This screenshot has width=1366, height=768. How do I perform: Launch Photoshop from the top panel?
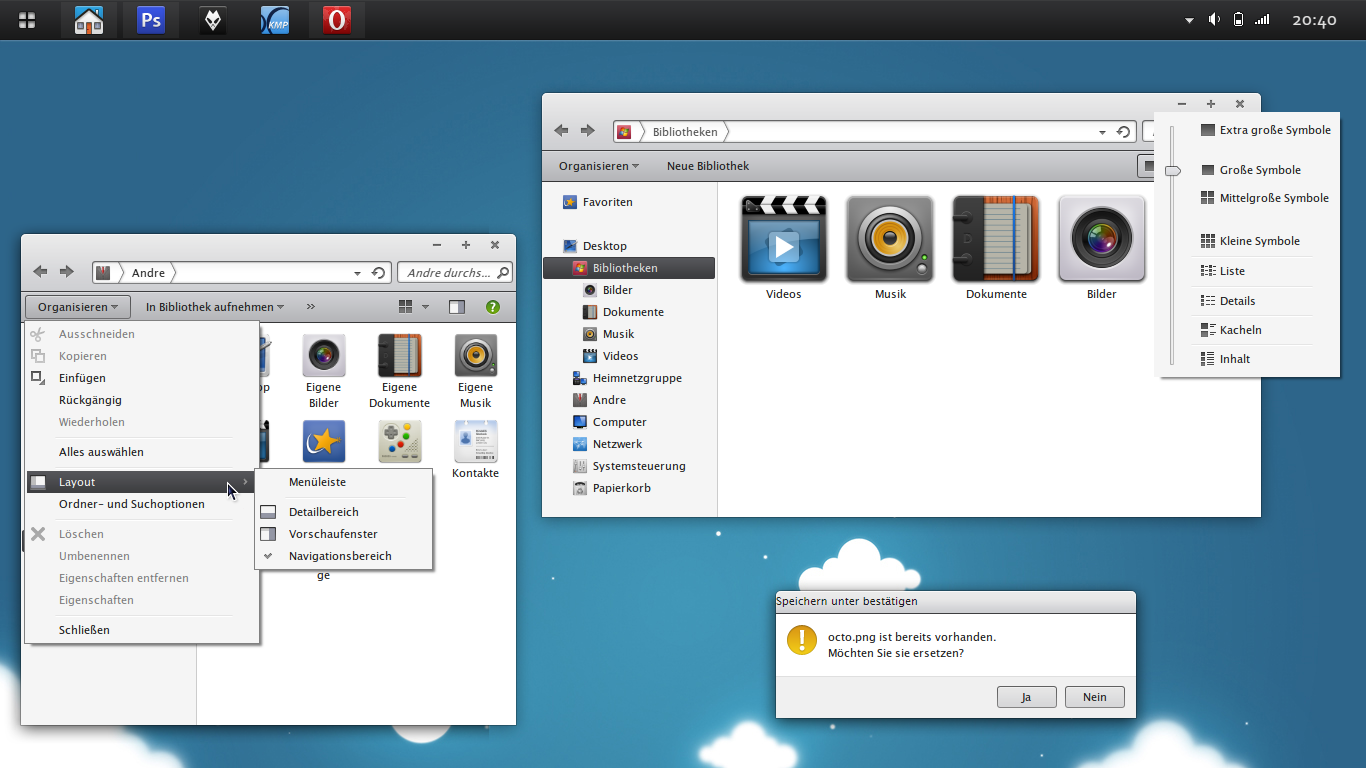click(151, 20)
